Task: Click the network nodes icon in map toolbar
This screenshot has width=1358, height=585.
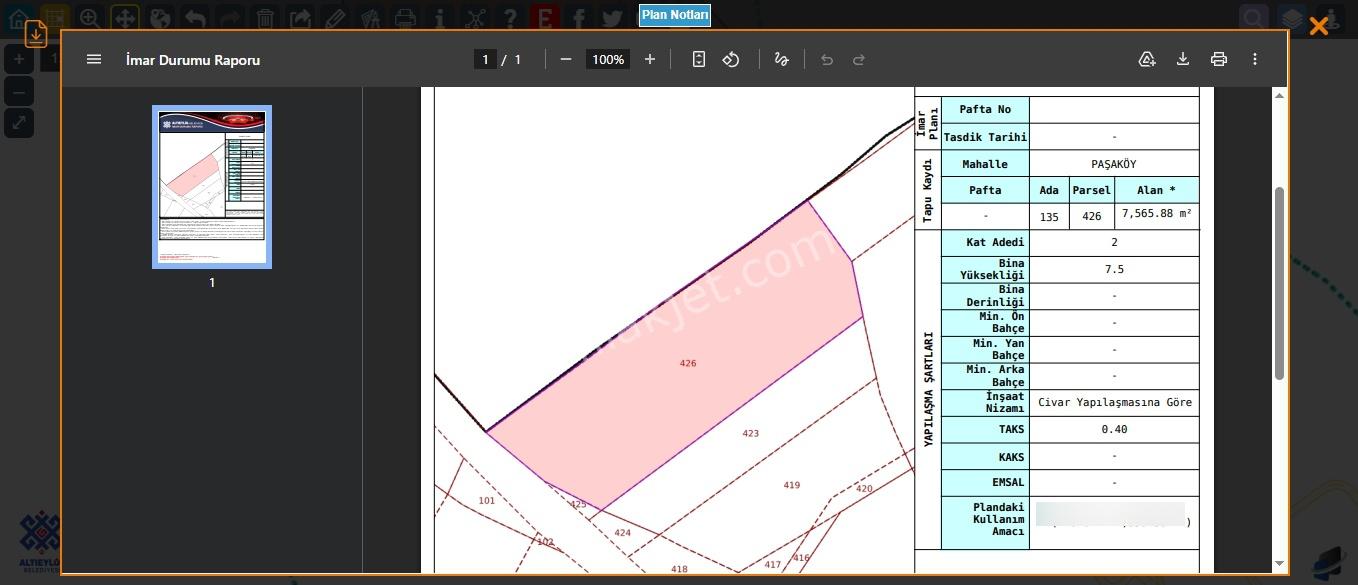Action: tap(476, 17)
